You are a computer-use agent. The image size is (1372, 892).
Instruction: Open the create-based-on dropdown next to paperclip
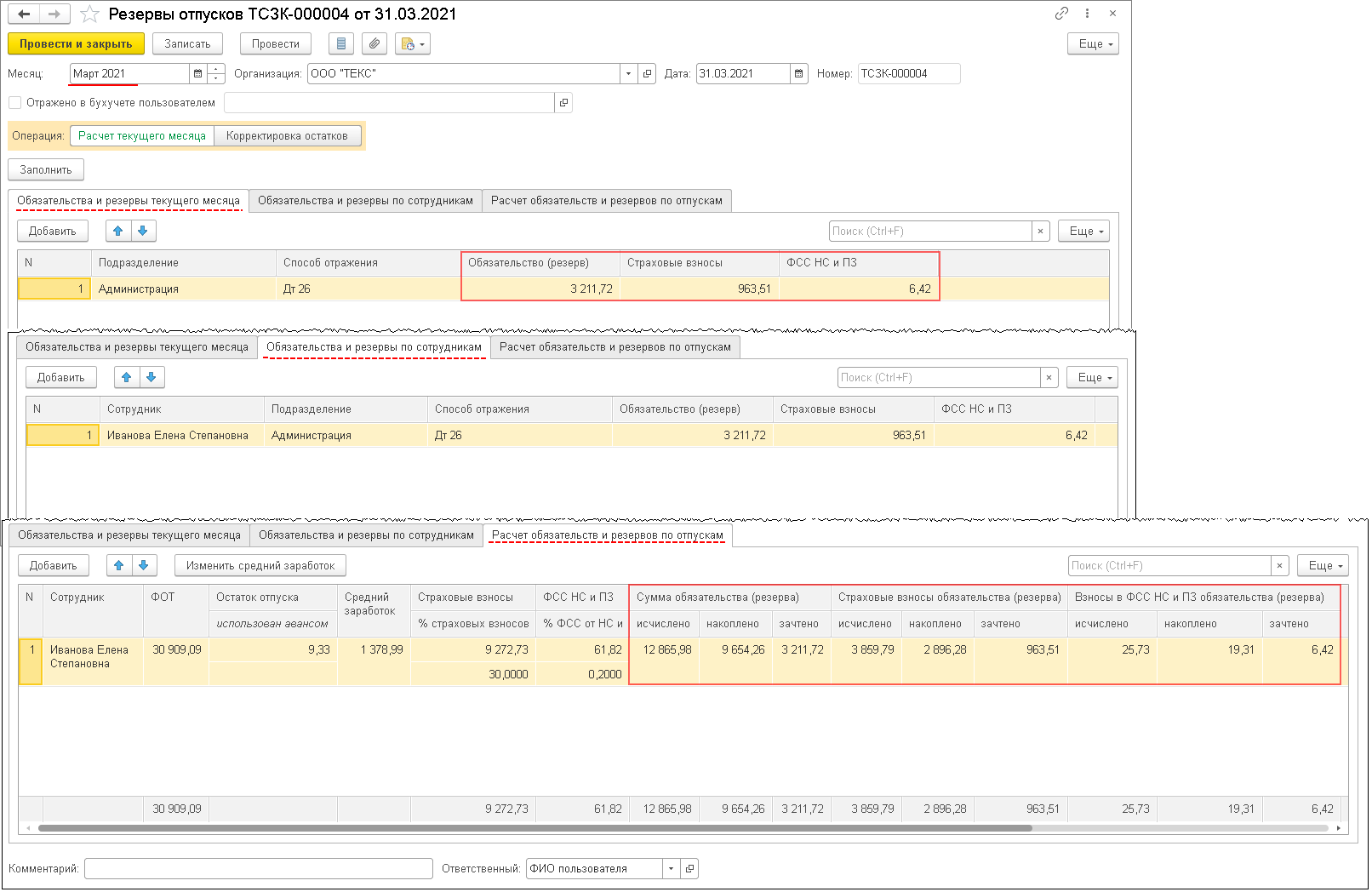pos(413,44)
